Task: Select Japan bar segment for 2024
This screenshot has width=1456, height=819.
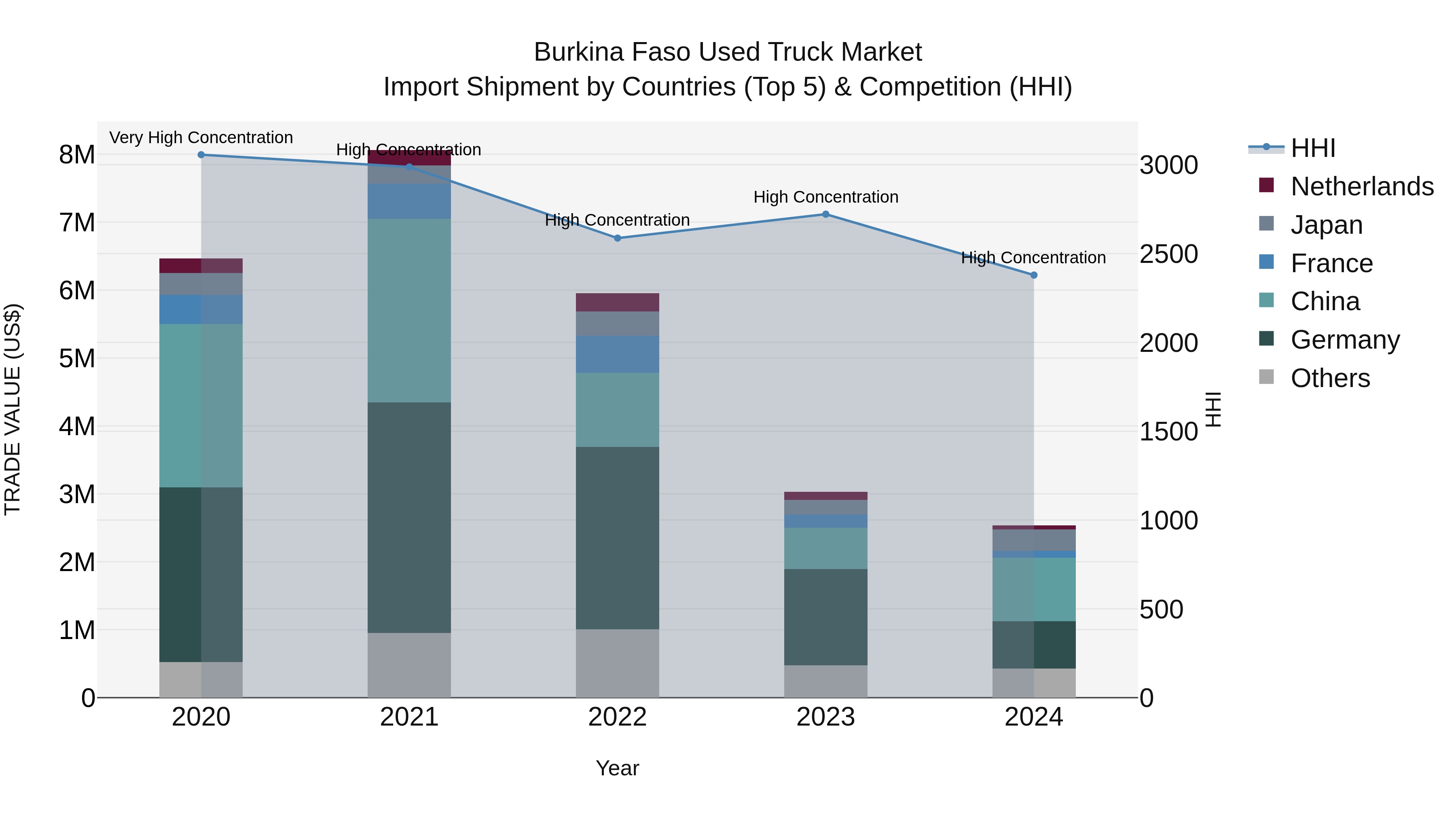Action: [1034, 540]
